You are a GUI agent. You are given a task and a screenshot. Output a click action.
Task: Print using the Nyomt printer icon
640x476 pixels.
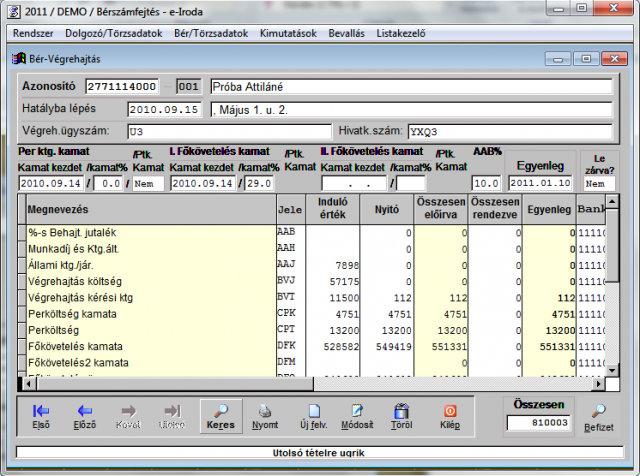pos(265,415)
